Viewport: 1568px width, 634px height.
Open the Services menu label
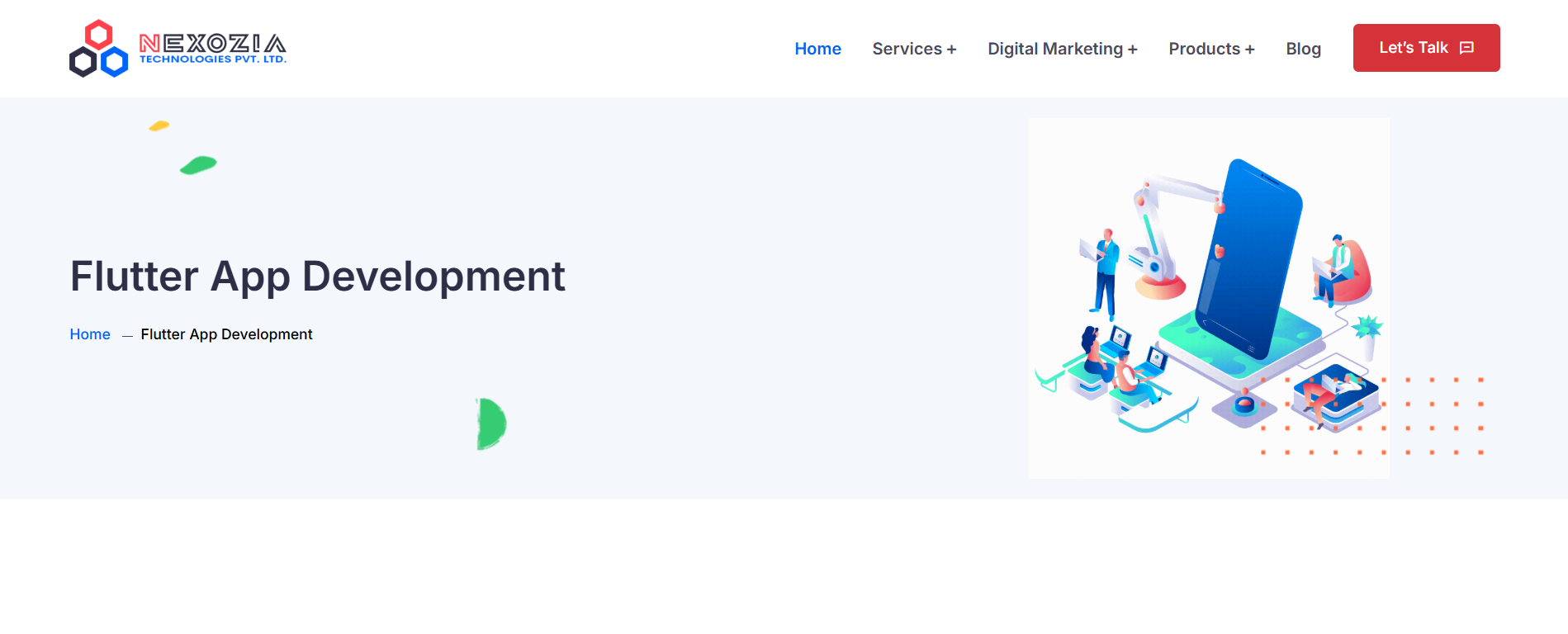pyautogui.click(x=907, y=49)
